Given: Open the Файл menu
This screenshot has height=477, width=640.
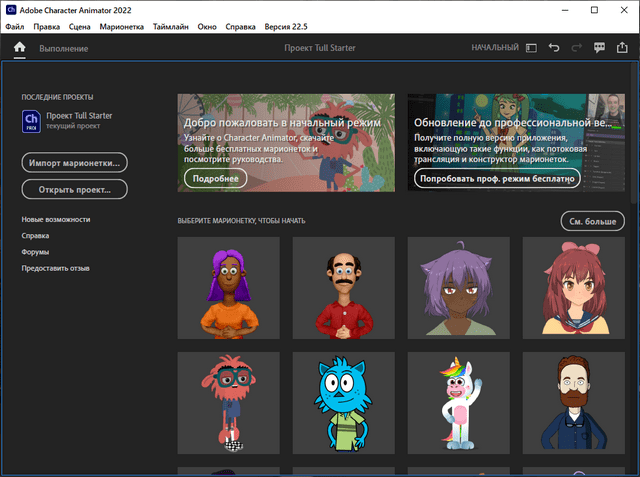Looking at the screenshot, I should [15, 27].
